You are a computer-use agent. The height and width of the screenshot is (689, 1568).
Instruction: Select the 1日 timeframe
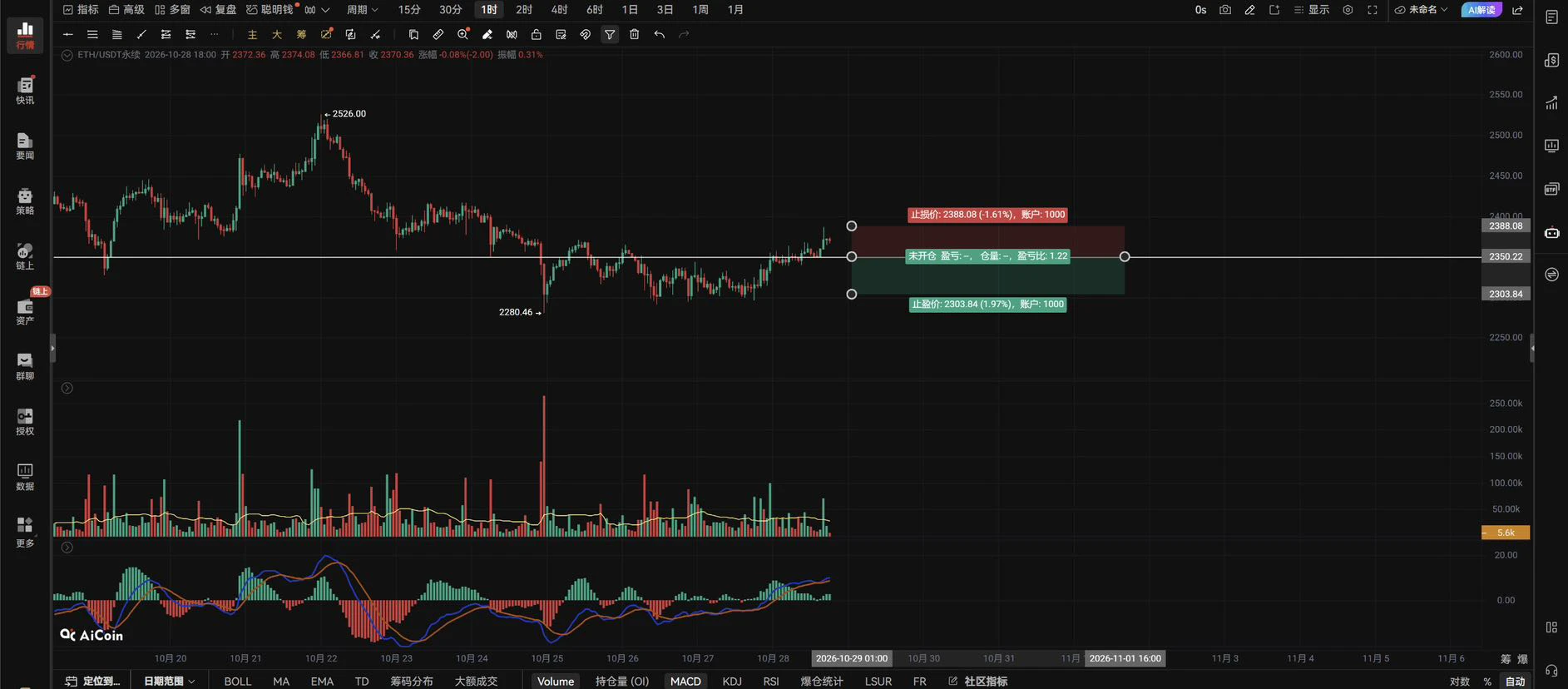[630, 10]
